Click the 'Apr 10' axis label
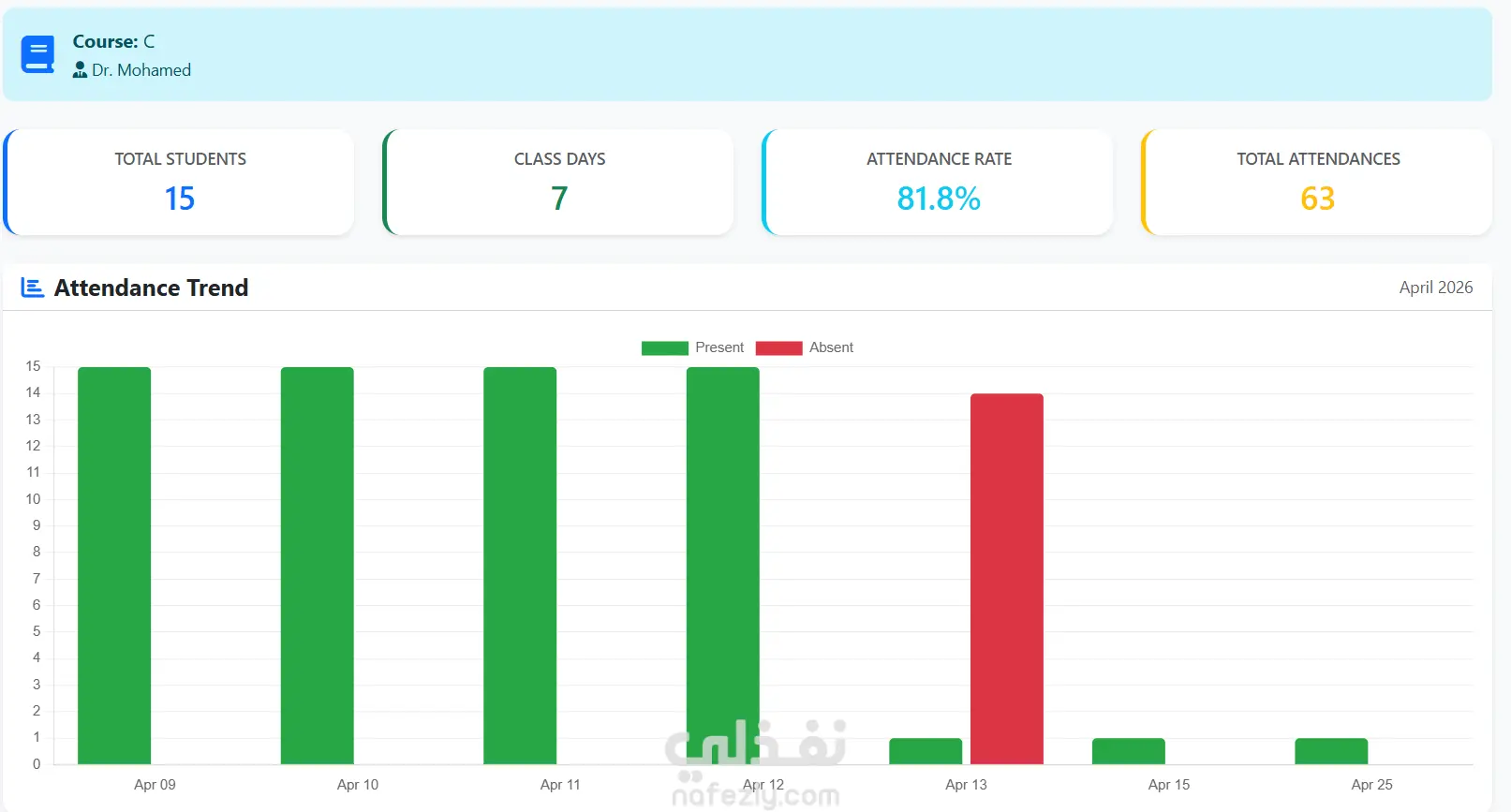Image resolution: width=1511 pixels, height=812 pixels. tap(358, 785)
